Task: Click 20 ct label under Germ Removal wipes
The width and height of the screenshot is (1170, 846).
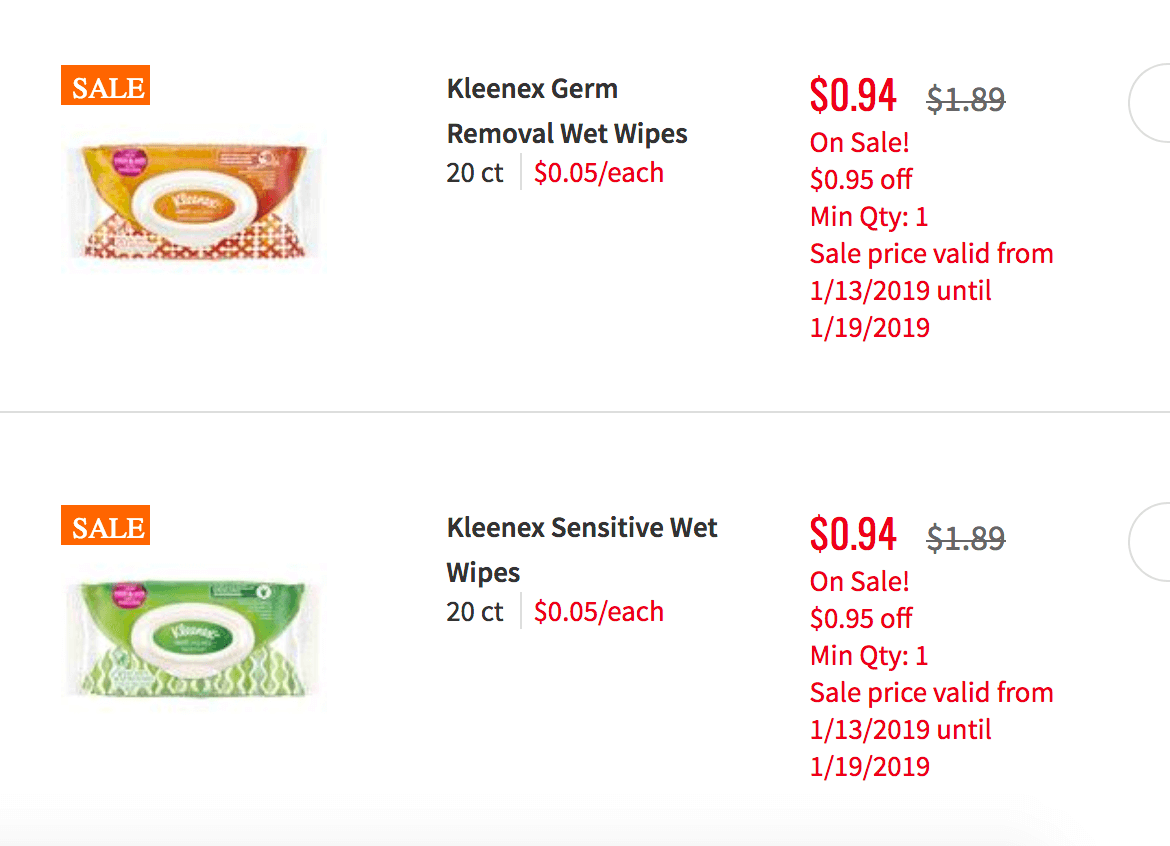Action: (x=475, y=173)
